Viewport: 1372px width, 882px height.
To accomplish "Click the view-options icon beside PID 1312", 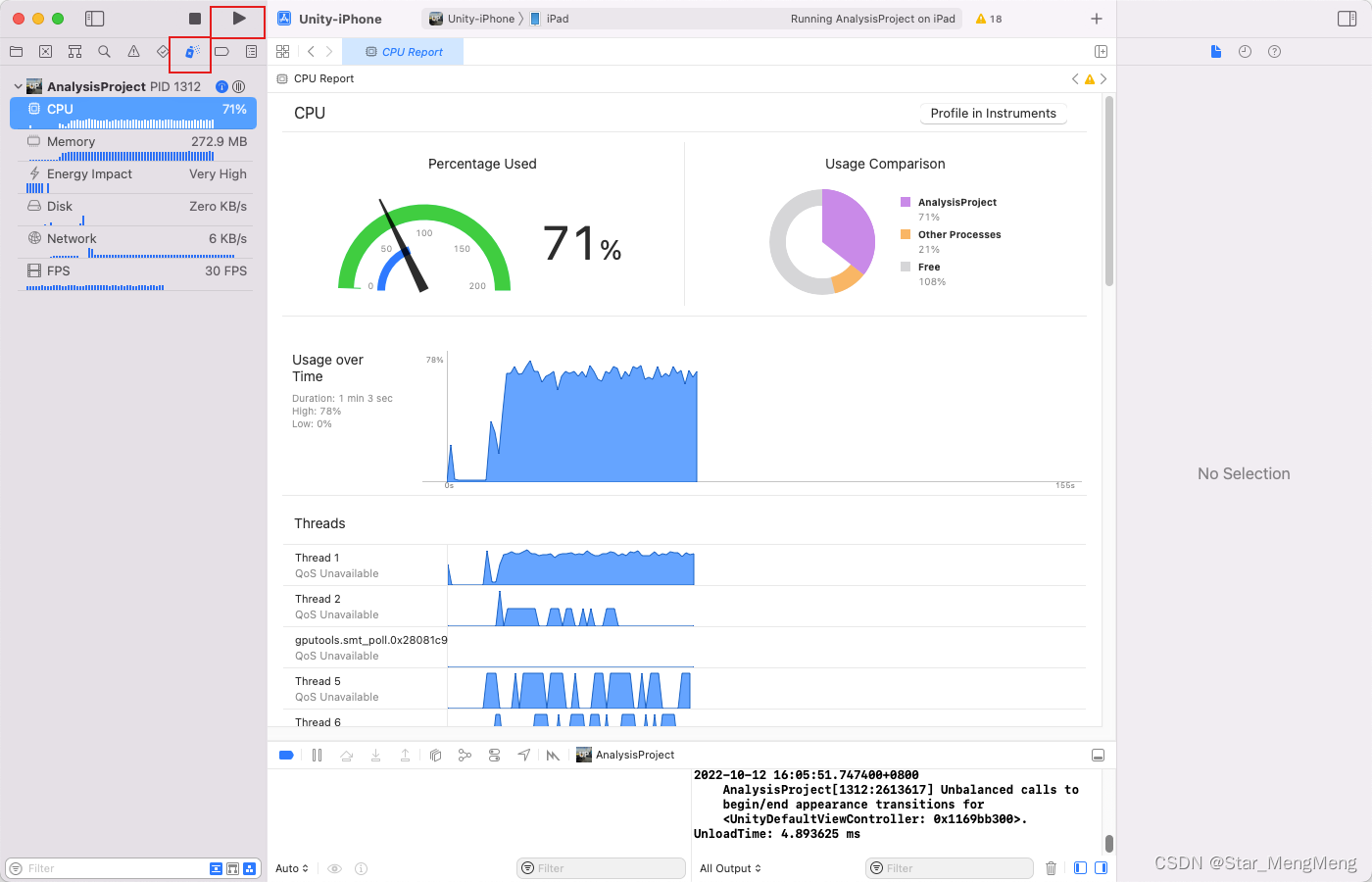I will click(238, 86).
